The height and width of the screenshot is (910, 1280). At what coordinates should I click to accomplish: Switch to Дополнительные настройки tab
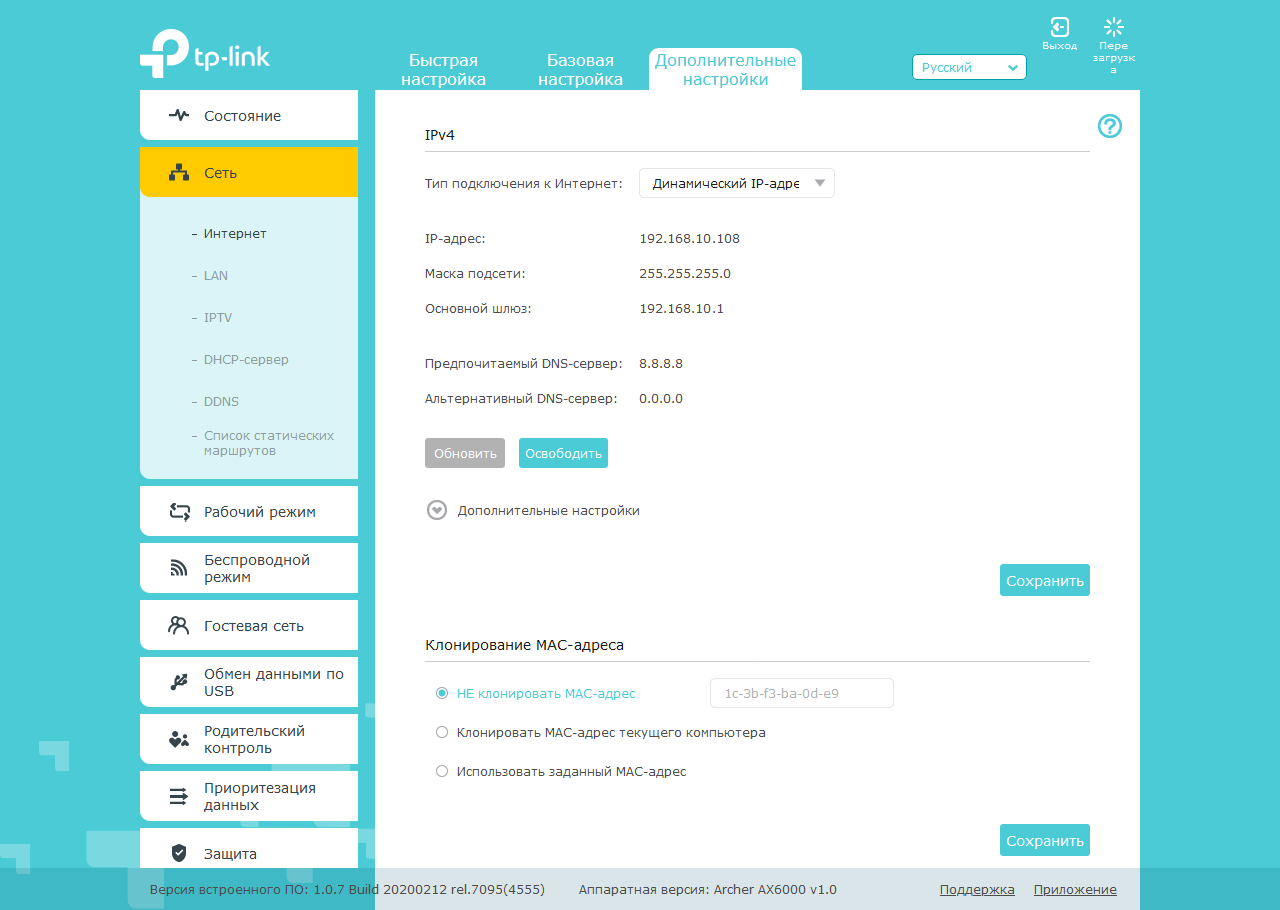click(x=726, y=70)
